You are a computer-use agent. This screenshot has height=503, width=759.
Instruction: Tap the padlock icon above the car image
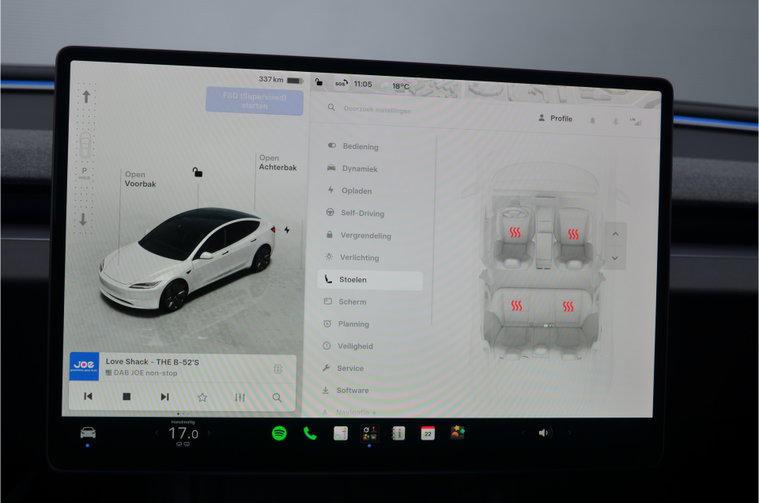click(197, 172)
